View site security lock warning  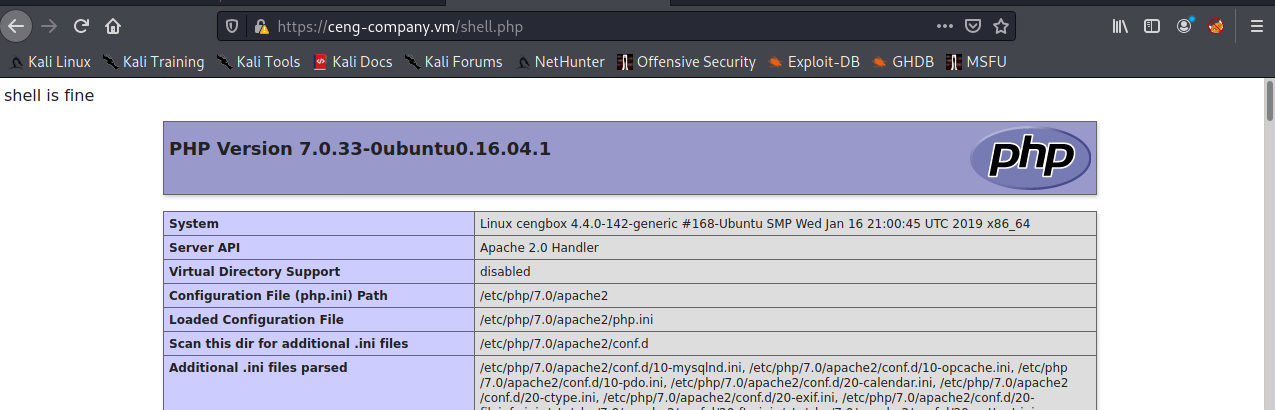(x=261, y=26)
